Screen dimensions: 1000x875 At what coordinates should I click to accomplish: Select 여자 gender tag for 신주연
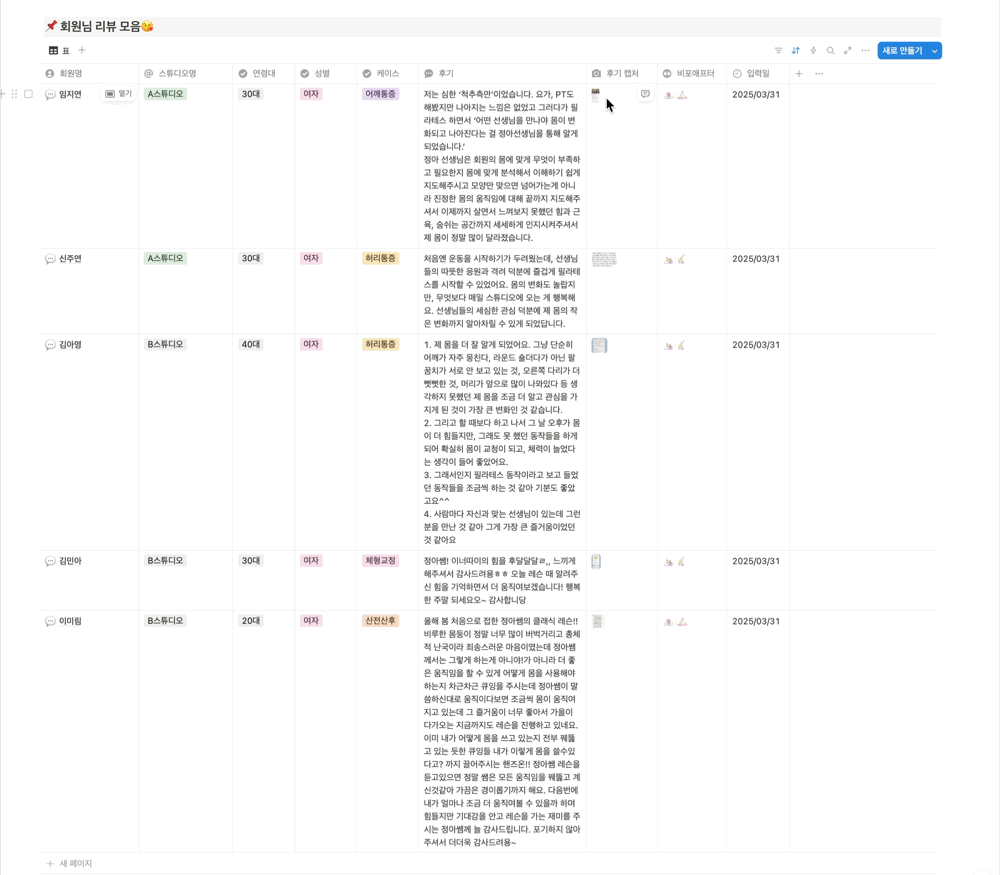tap(311, 258)
